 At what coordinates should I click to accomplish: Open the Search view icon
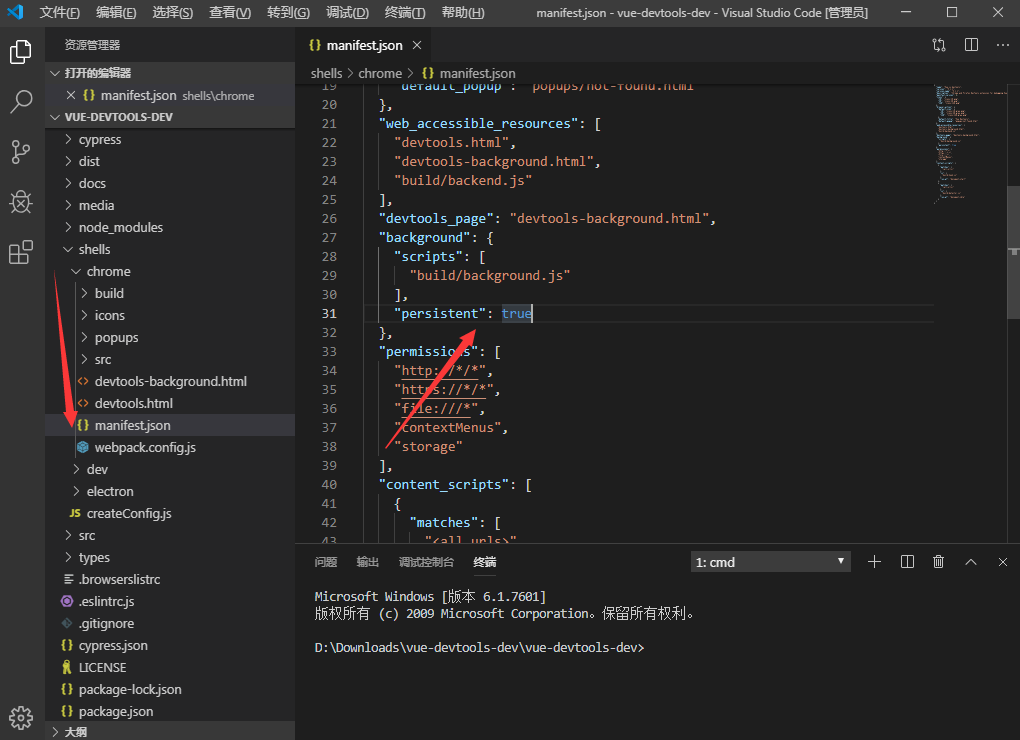click(x=21, y=101)
